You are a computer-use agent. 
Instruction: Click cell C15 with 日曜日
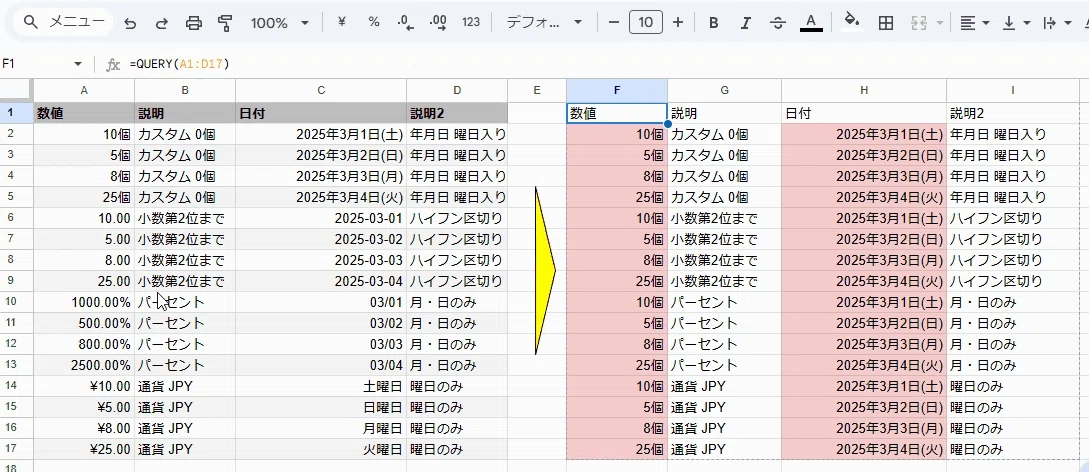coord(321,407)
